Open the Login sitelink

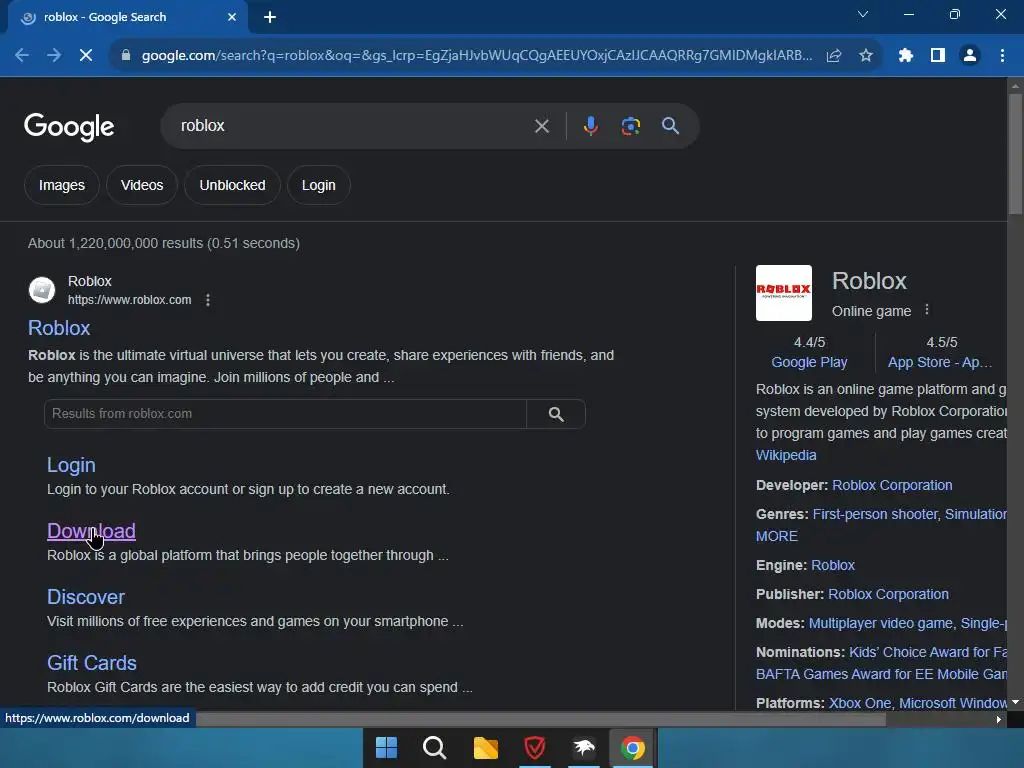[71, 465]
